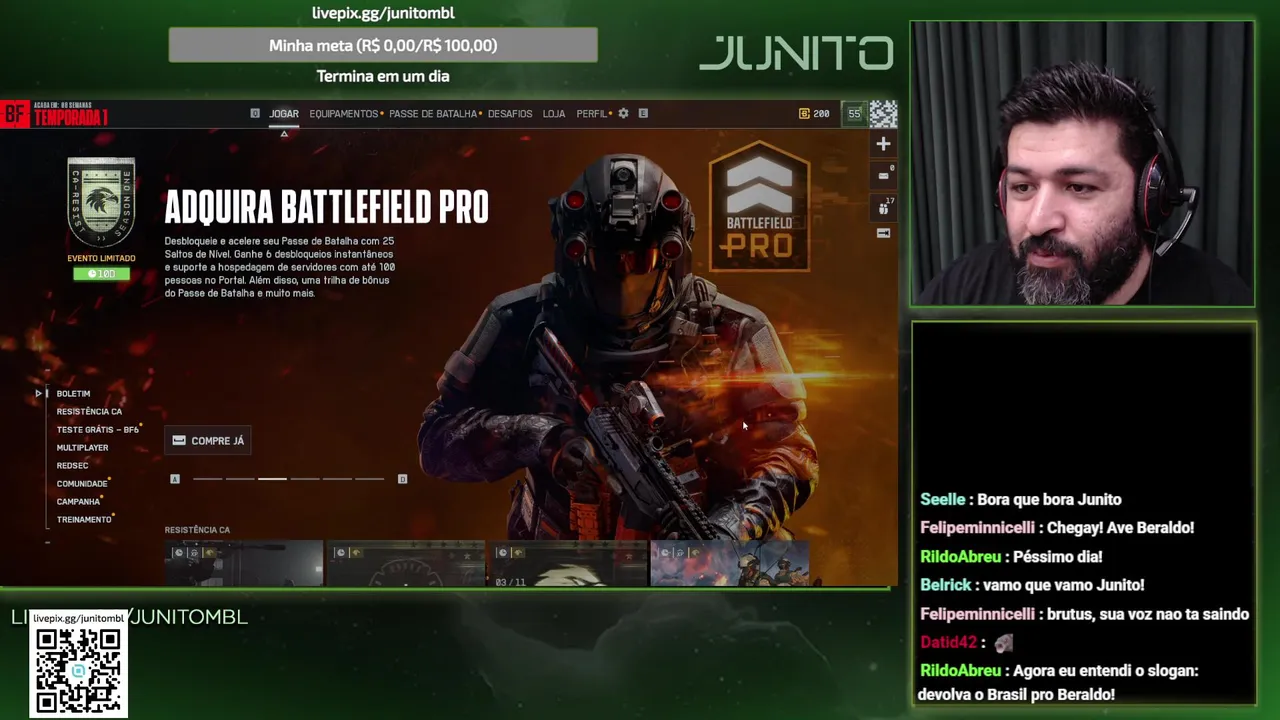
Task: Click the ADQUIRA BATTLEFIELD PRO headline
Action: click(327, 207)
